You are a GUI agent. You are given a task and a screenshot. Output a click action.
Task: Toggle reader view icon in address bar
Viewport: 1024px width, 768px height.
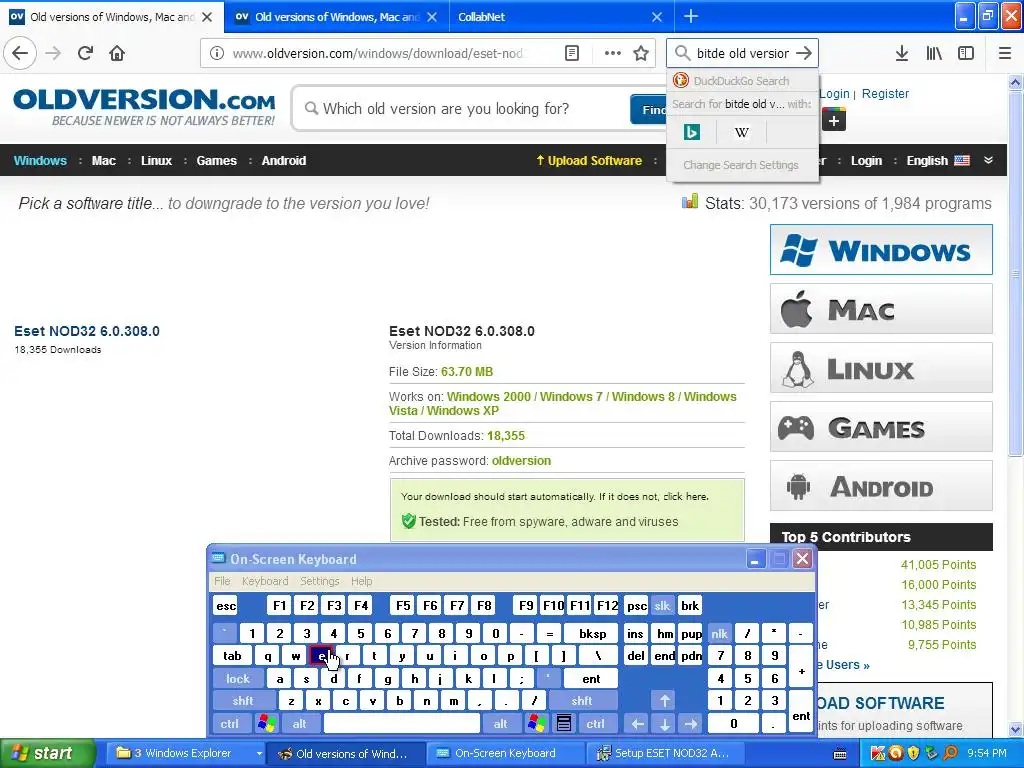coord(571,53)
